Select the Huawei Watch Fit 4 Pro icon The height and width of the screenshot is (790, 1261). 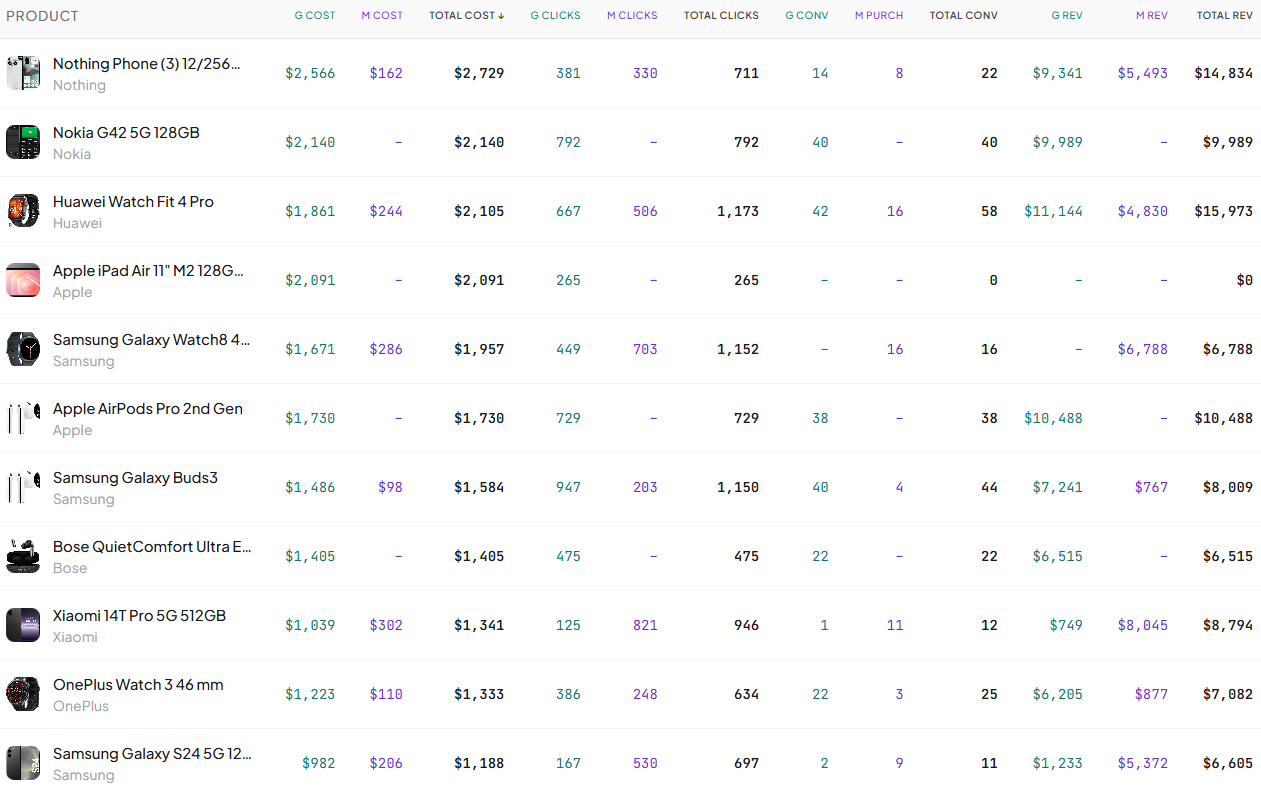pyautogui.click(x=22, y=210)
